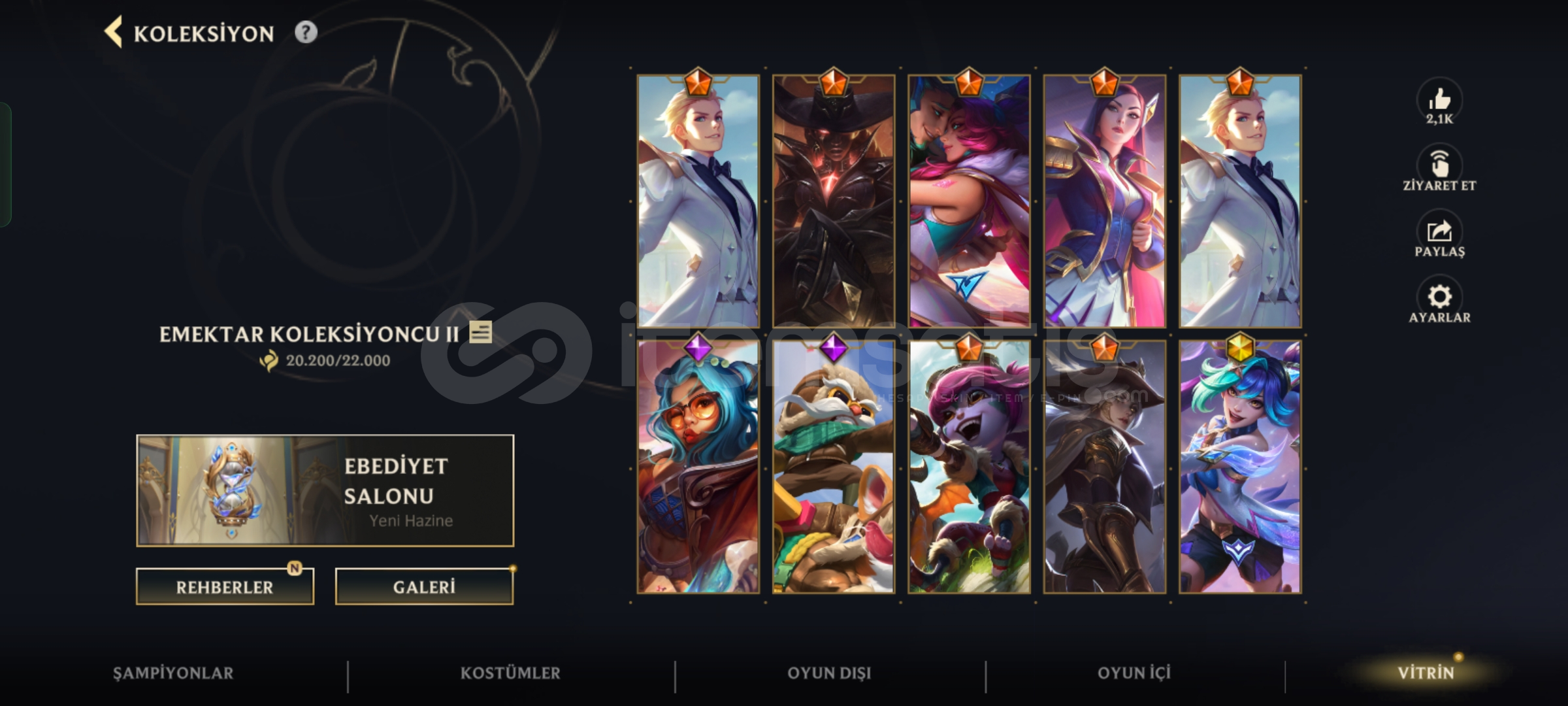Select the Vitrin tab

coord(1426,673)
